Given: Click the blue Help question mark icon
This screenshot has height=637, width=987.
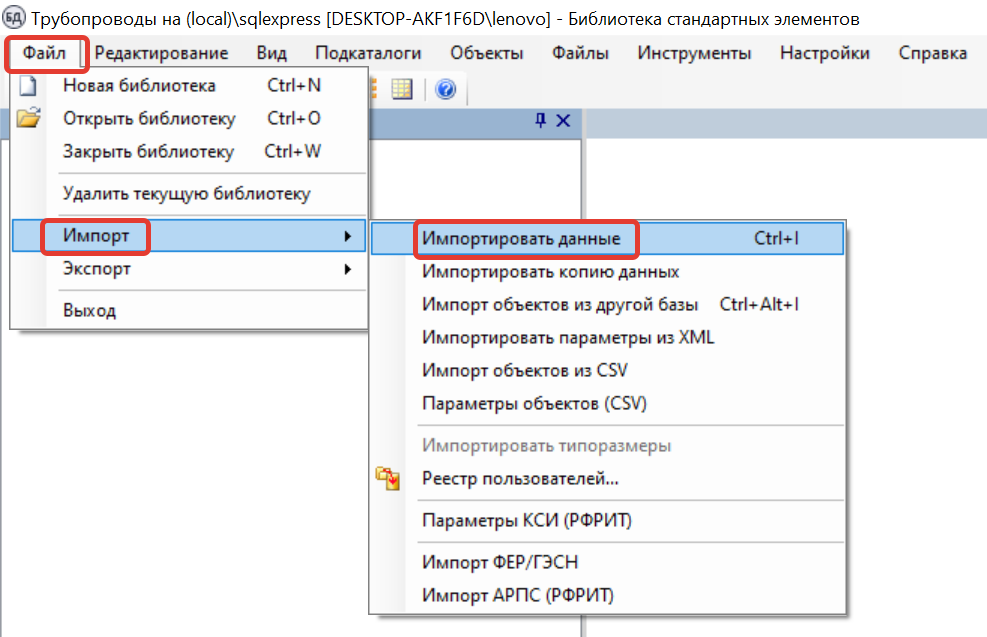Looking at the screenshot, I should coord(446,89).
